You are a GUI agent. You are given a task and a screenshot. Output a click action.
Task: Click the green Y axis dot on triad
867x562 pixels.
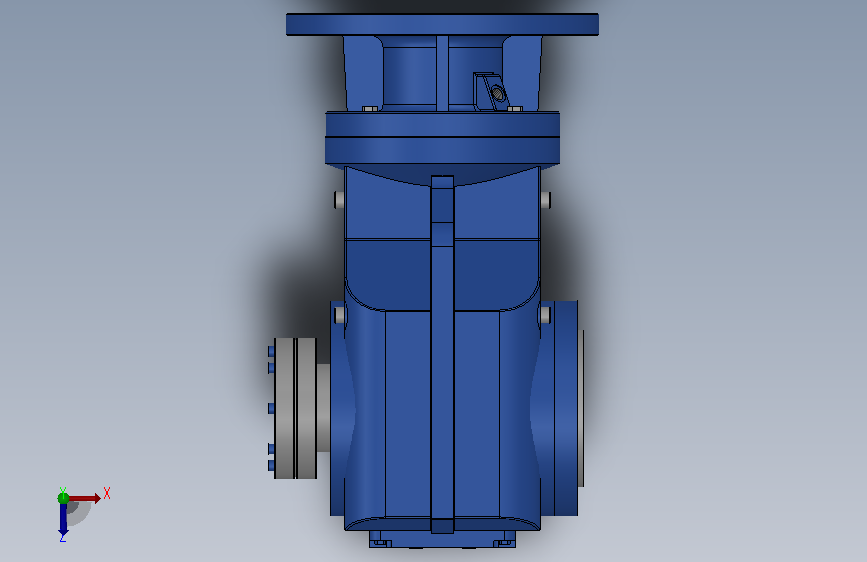coord(63,498)
